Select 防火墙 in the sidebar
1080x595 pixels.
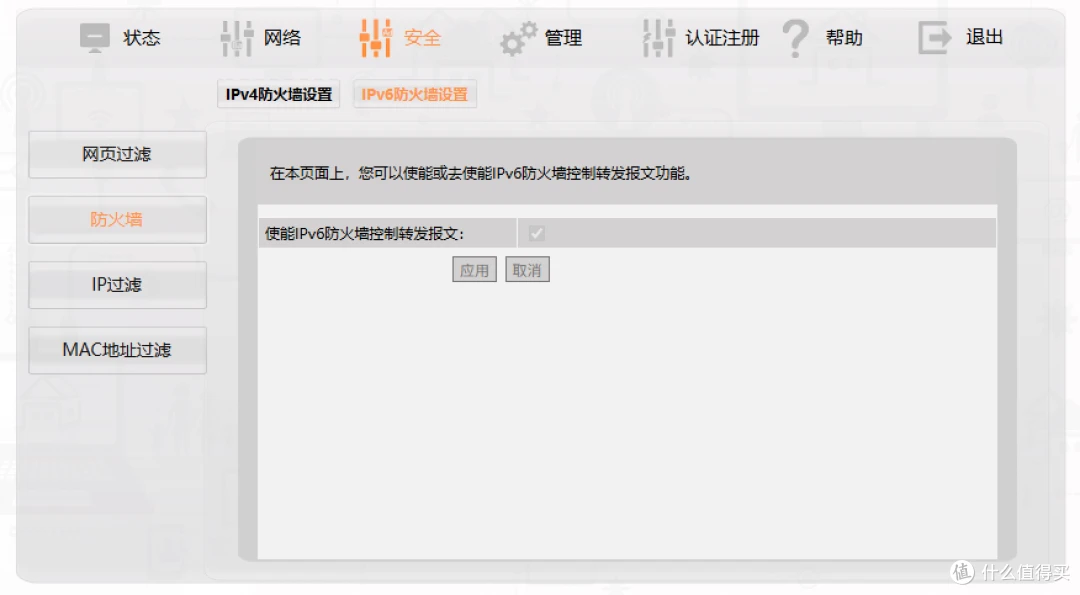[117, 220]
